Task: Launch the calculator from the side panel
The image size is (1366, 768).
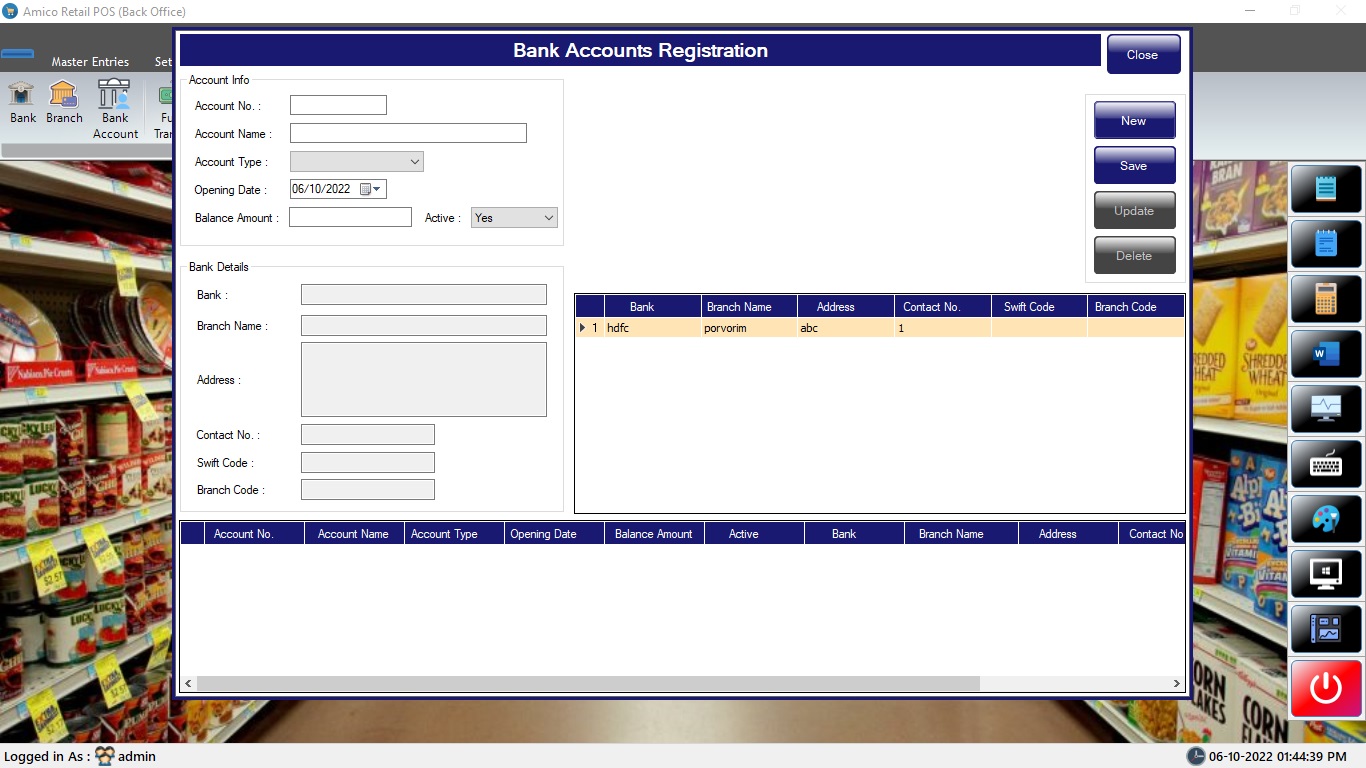Action: point(1326,298)
